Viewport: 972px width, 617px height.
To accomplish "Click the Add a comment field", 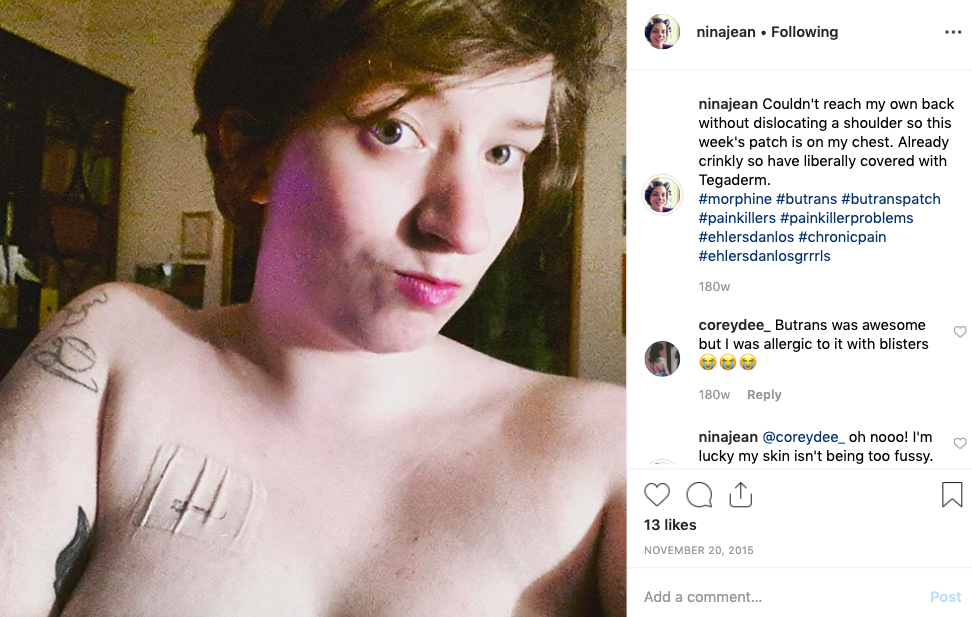I will click(x=781, y=597).
